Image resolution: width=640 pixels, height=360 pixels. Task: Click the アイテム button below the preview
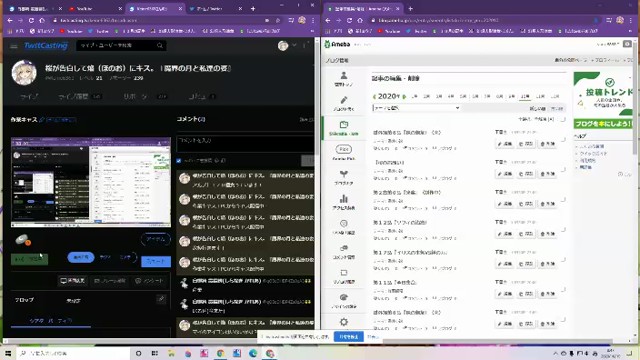[x=156, y=239]
